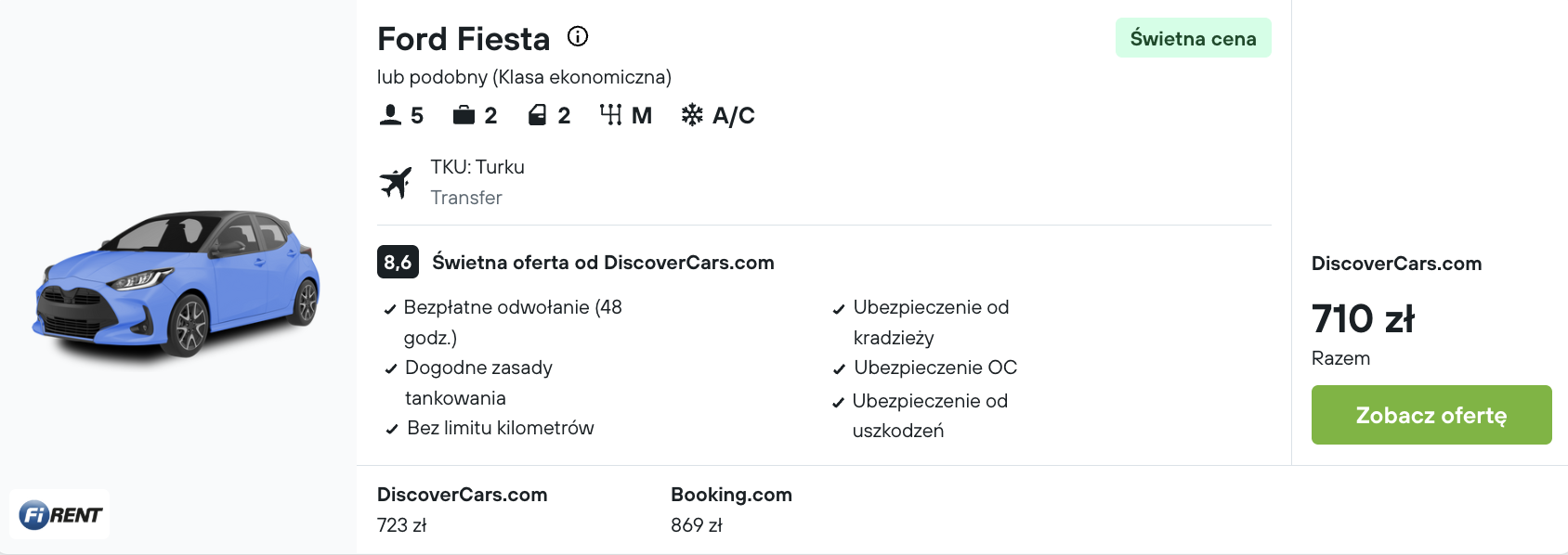This screenshot has width=1568, height=555.
Task: Click the Bez limitu kilometrów item
Action: click(490, 428)
